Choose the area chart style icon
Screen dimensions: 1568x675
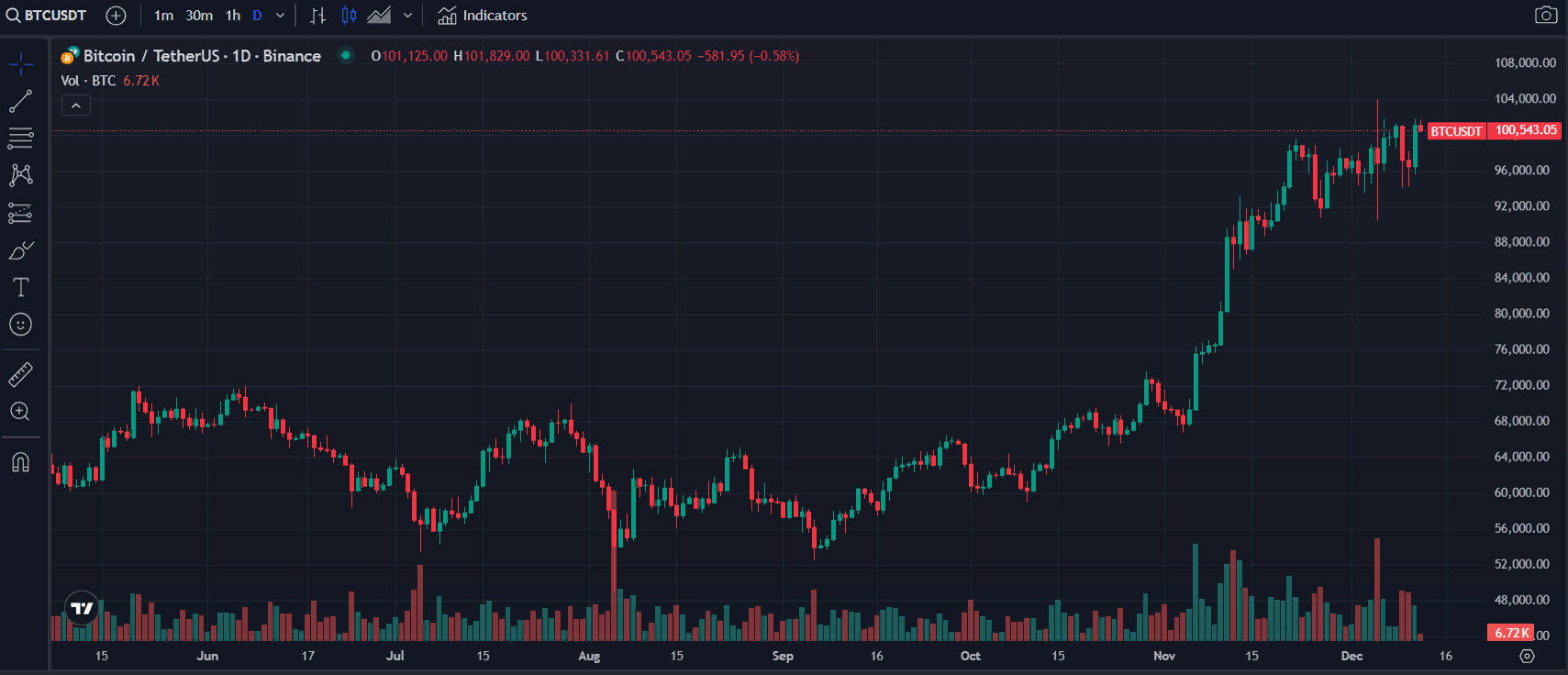(379, 16)
